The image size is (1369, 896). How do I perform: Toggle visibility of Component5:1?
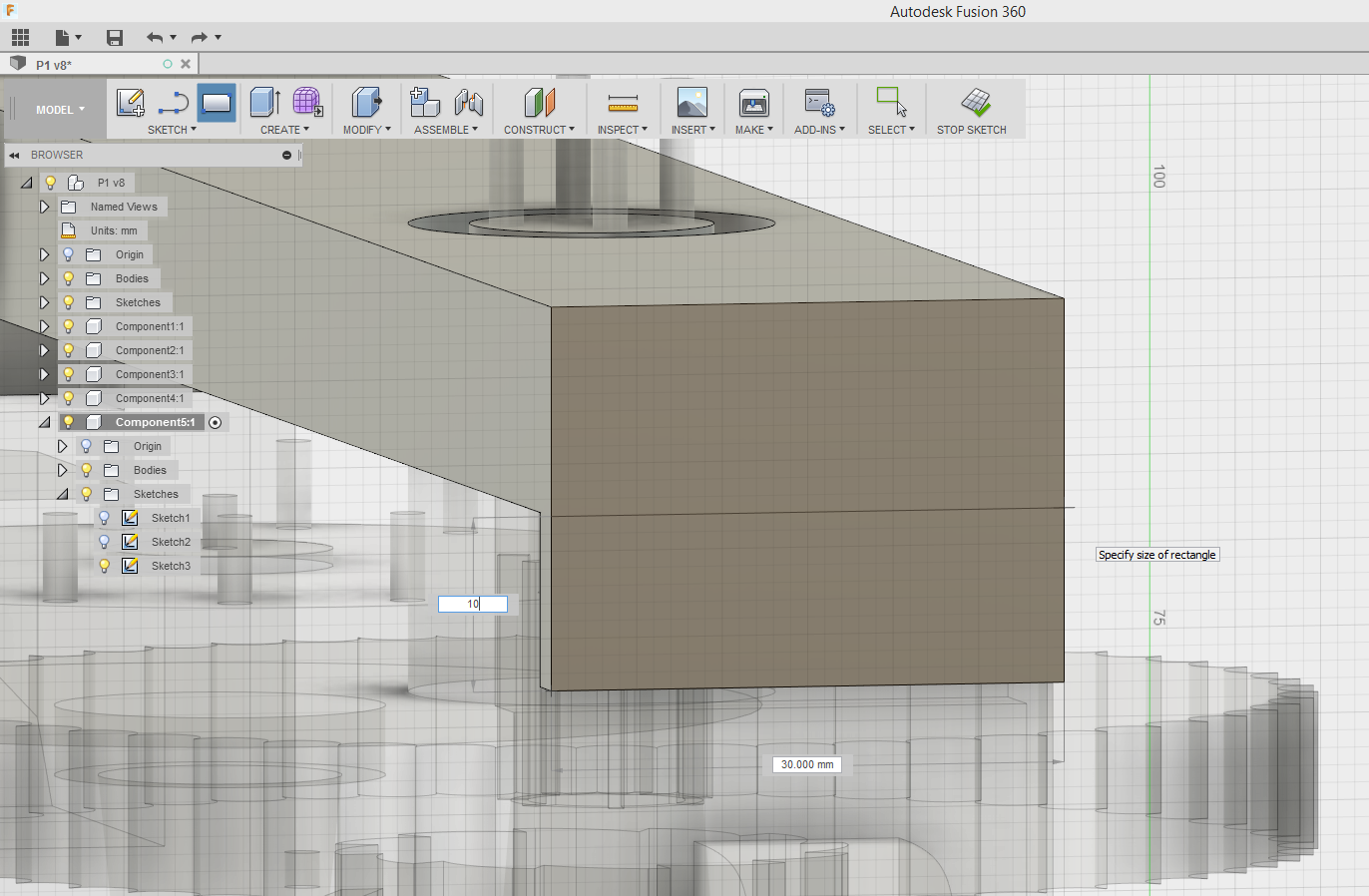tap(69, 422)
